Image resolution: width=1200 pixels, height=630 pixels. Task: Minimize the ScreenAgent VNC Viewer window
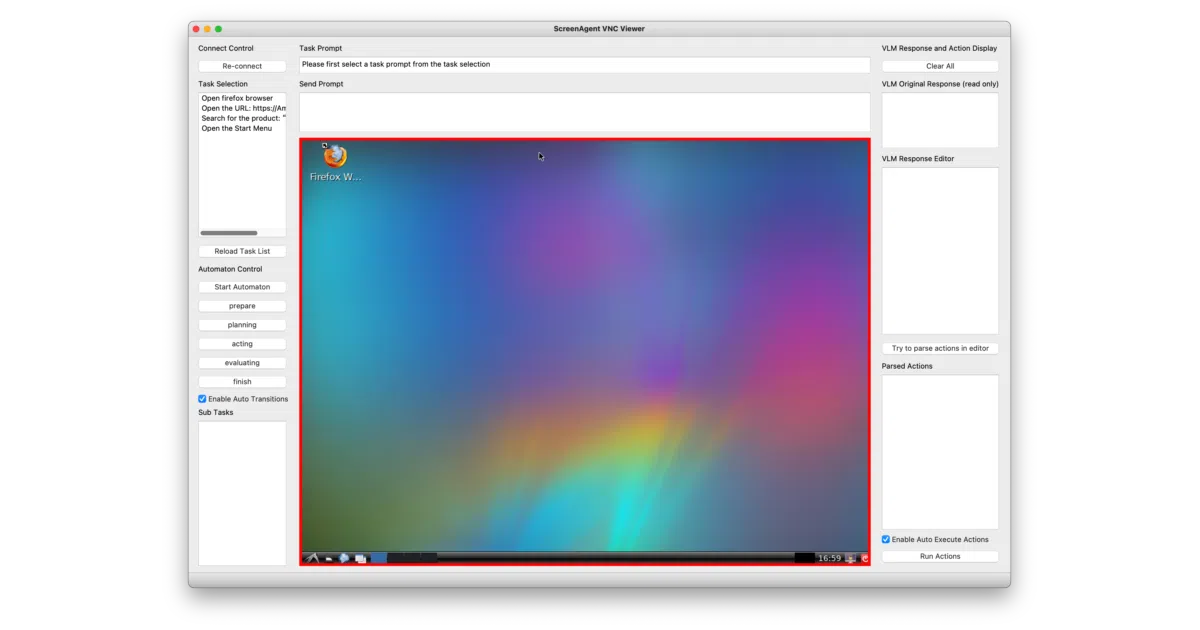pyautogui.click(x=207, y=29)
